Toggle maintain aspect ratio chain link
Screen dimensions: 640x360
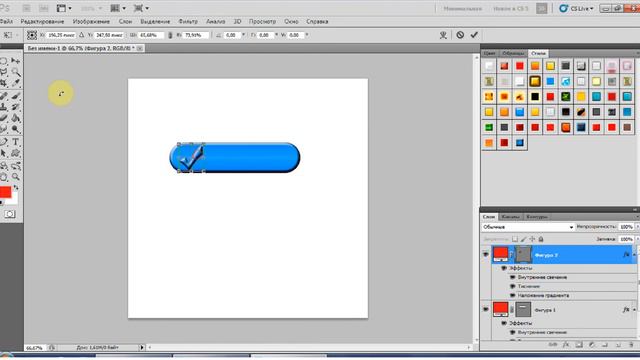click(x=170, y=35)
